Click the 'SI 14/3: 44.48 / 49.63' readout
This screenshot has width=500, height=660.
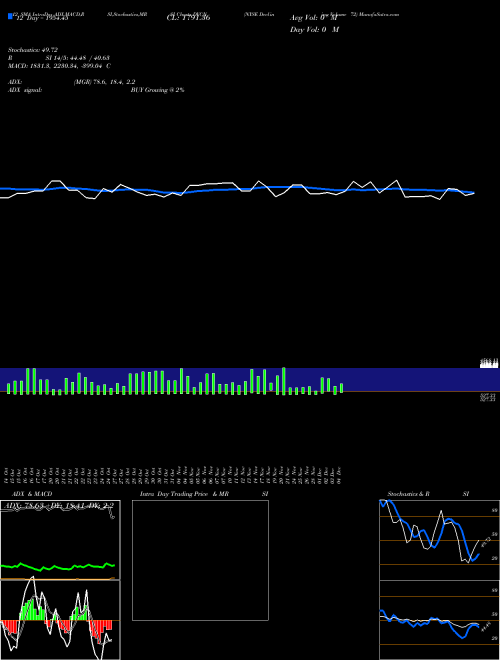(x=78, y=58)
